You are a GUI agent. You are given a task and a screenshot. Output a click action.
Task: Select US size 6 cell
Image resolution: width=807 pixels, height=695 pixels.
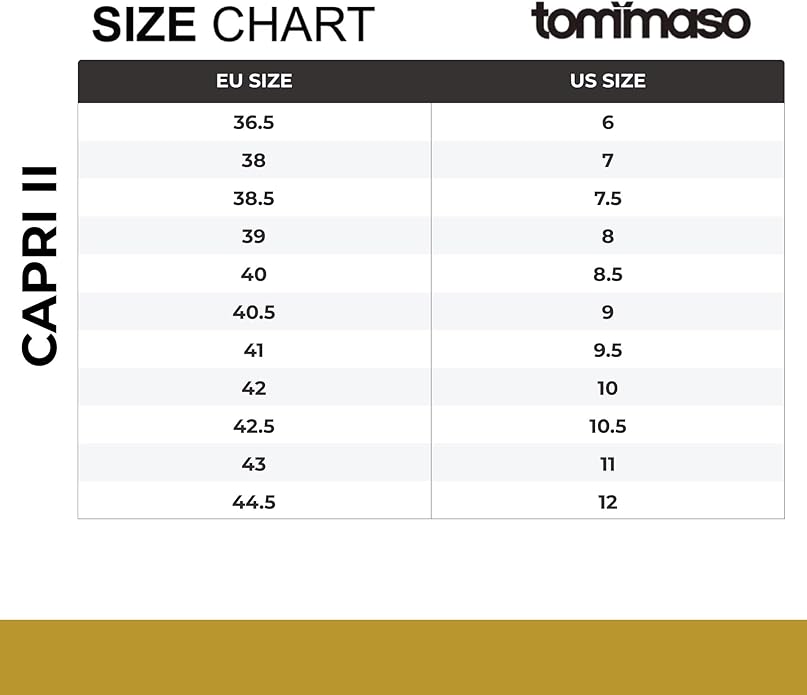pos(608,123)
